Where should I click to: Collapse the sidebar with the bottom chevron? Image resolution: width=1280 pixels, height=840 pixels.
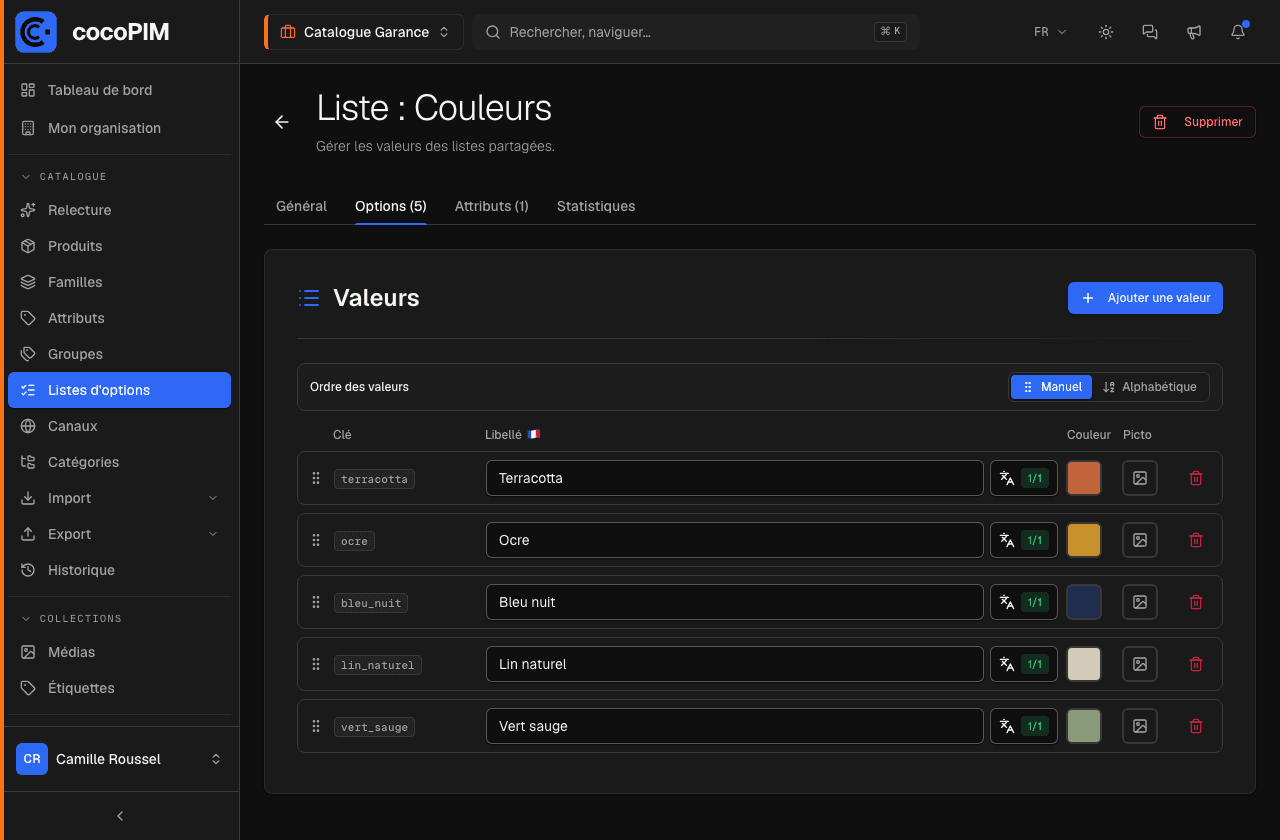120,816
